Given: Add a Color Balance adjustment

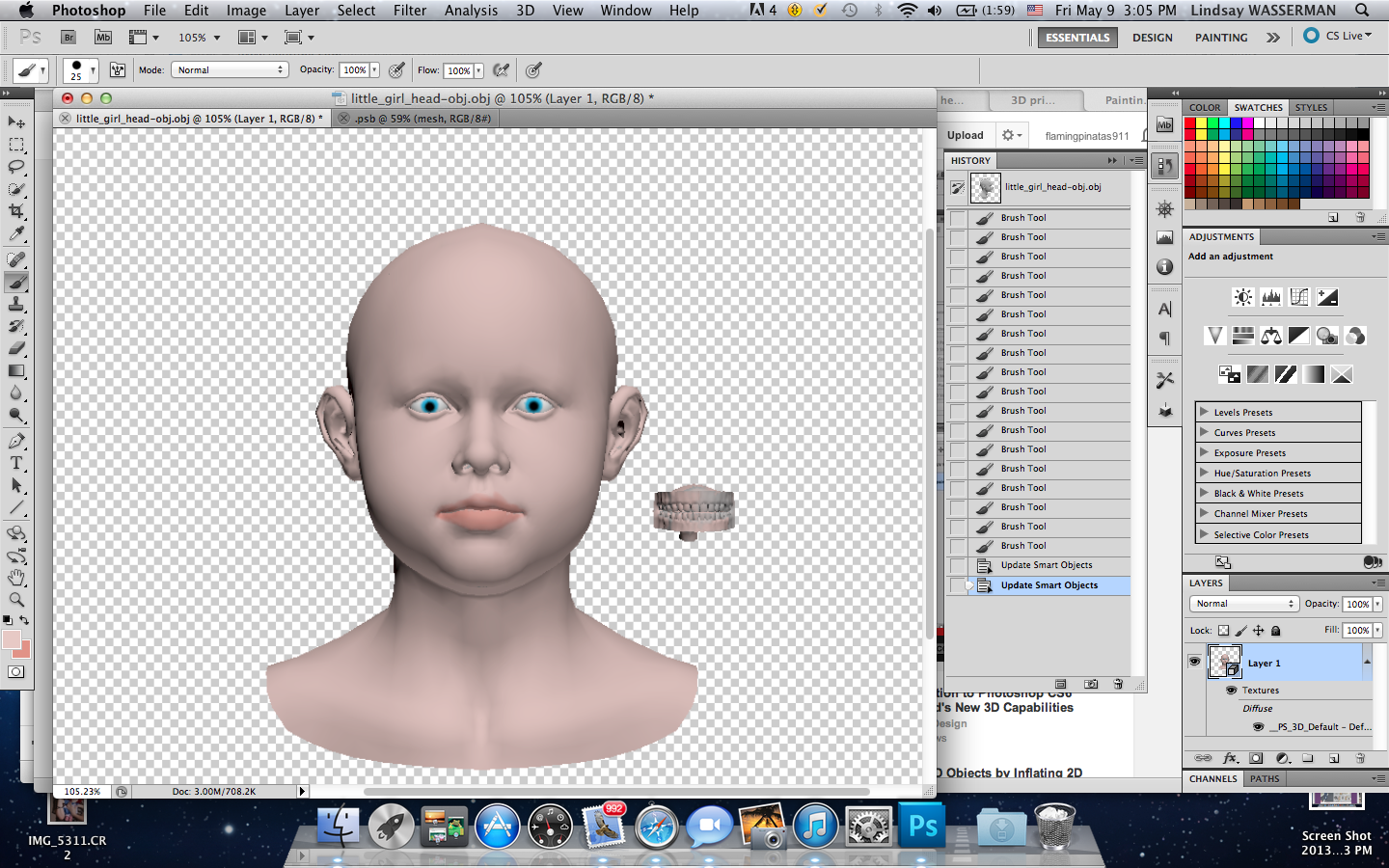Looking at the screenshot, I should pos(1271,336).
